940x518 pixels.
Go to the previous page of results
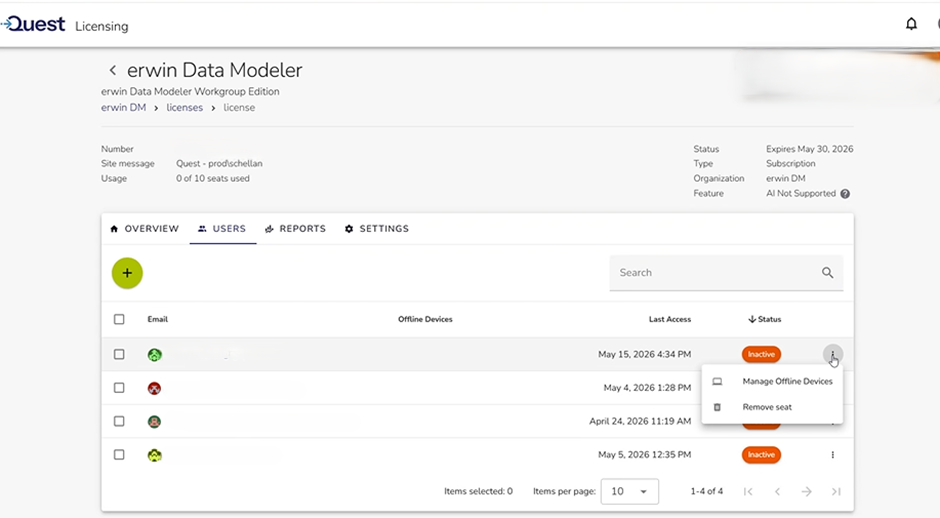click(x=778, y=492)
